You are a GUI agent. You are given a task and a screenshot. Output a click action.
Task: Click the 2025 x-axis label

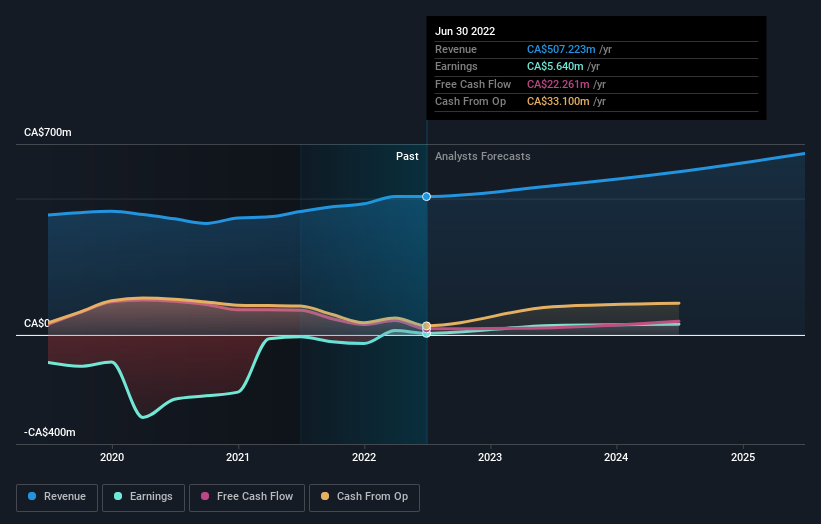coord(743,458)
